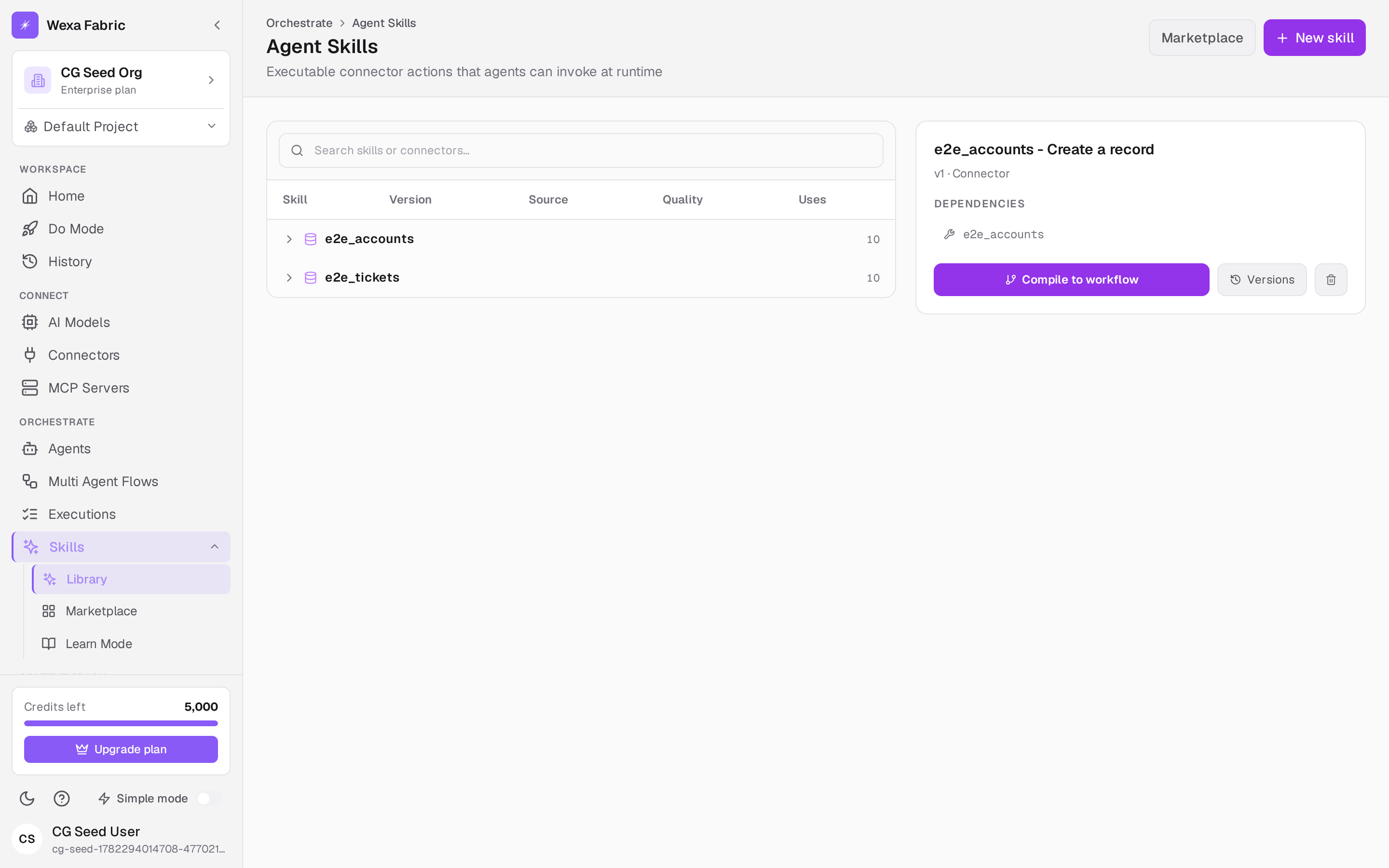Click the Executions list icon
1389x868 pixels.
click(30, 515)
